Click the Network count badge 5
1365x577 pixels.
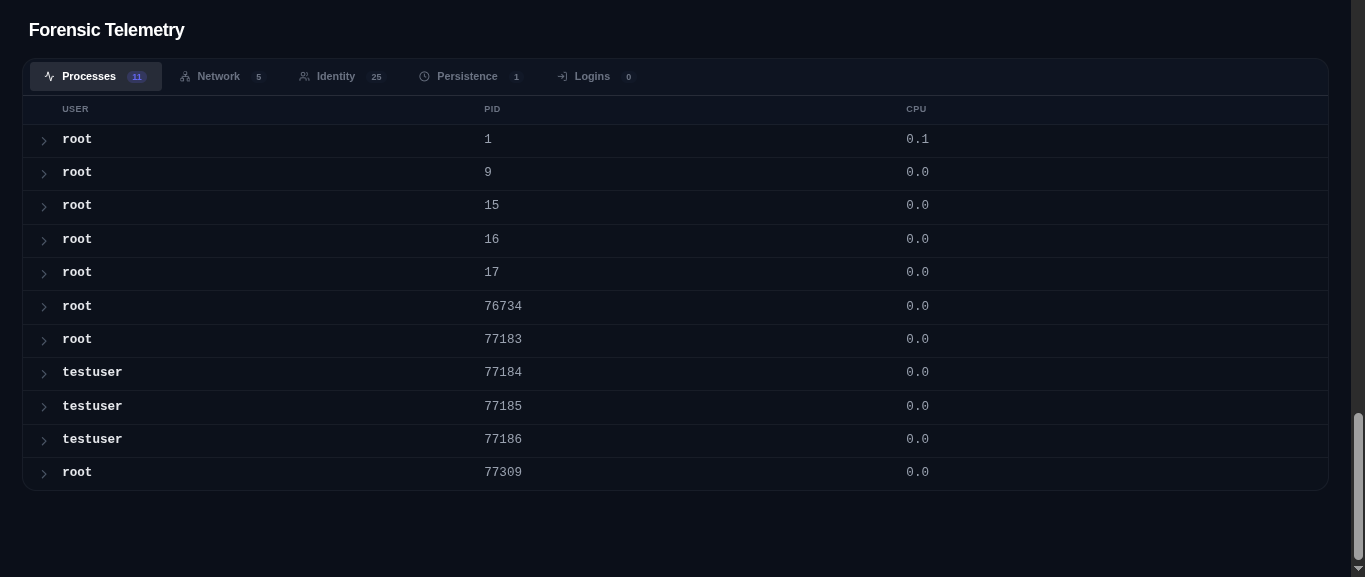click(258, 77)
